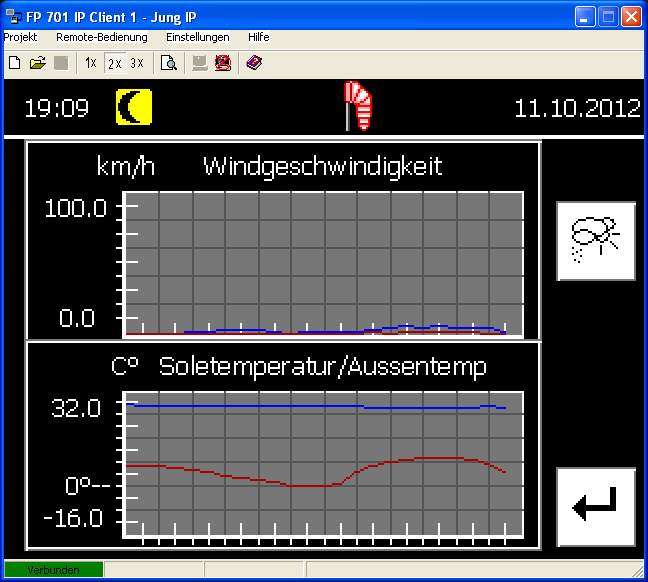Click the -16.0 axis label
Image resolution: width=648 pixels, height=582 pixels.
[73, 518]
